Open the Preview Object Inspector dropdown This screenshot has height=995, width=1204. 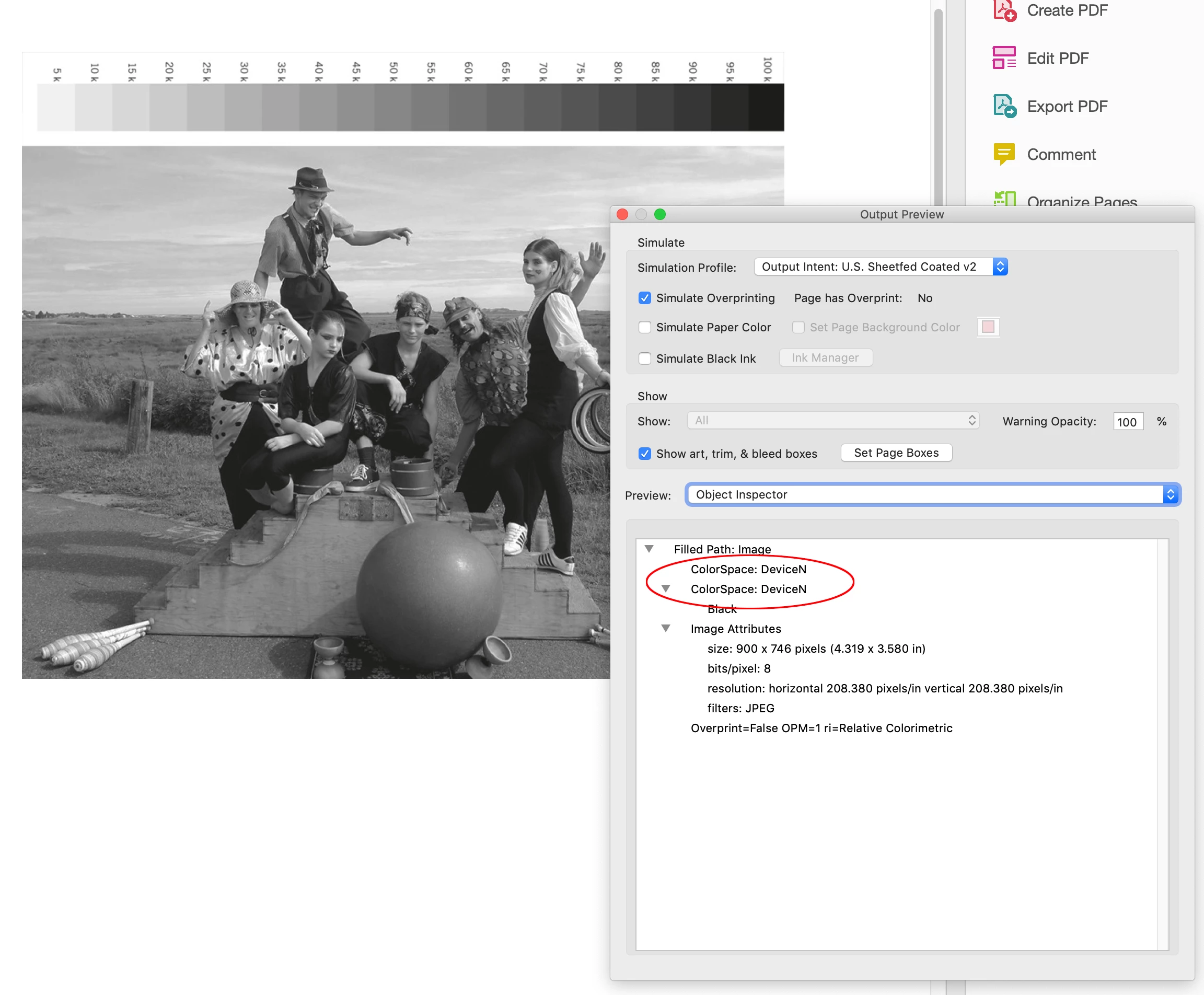tap(932, 495)
